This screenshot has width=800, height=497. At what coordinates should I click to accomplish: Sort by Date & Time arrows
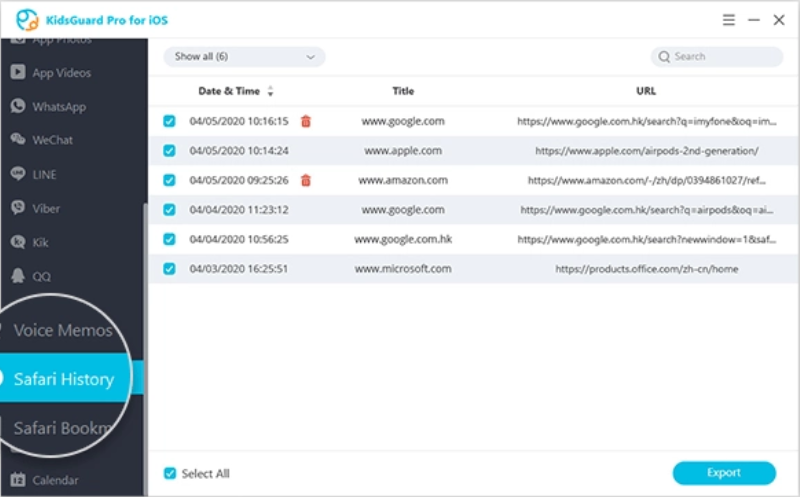[270, 91]
